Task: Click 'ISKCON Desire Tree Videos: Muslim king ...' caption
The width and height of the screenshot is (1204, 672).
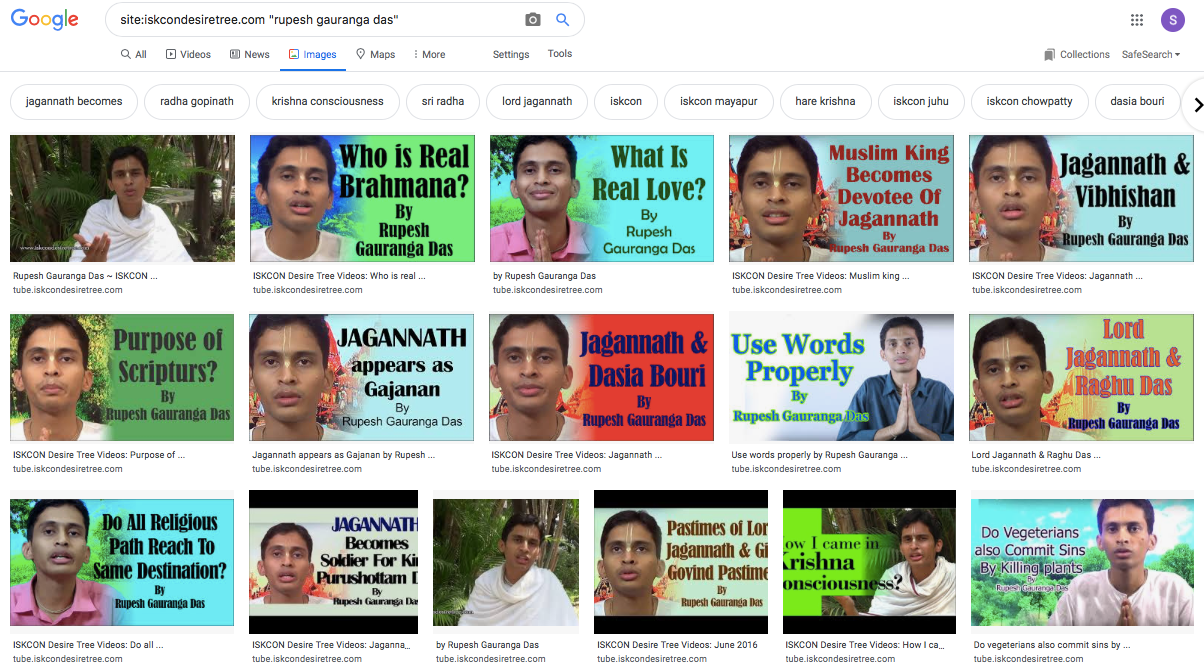Action: [x=822, y=275]
